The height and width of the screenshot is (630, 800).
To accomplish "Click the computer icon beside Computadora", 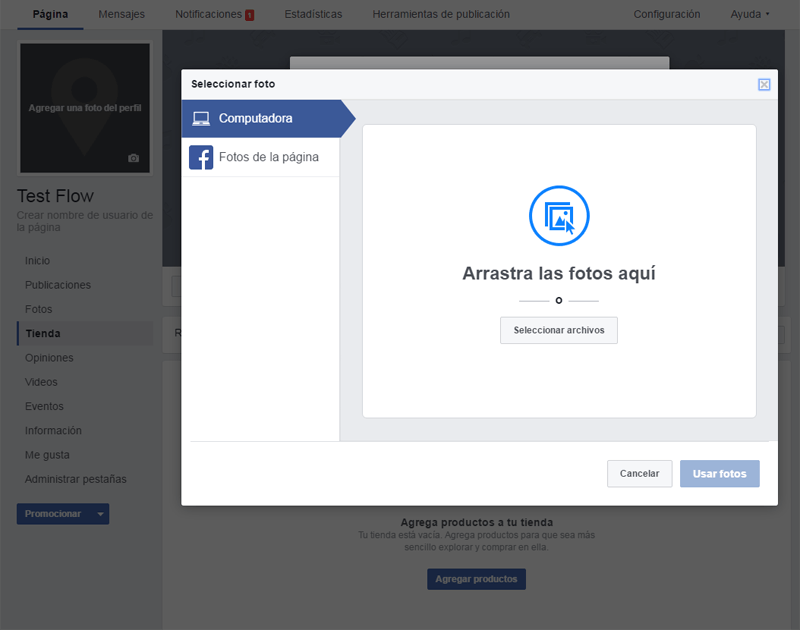I will (201, 118).
